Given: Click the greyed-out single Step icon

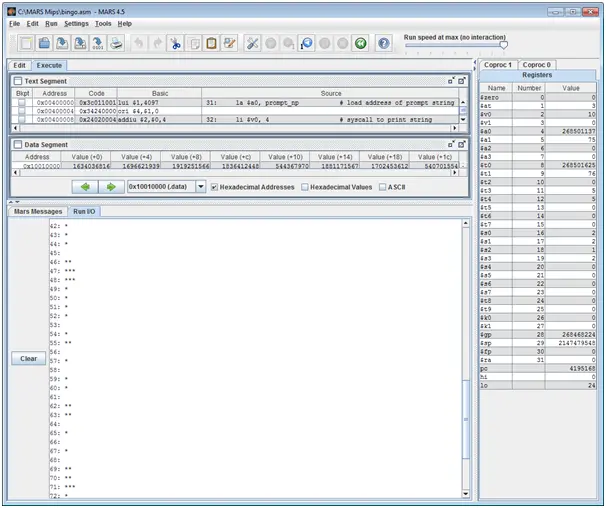Looking at the screenshot, I should [x=288, y=43].
